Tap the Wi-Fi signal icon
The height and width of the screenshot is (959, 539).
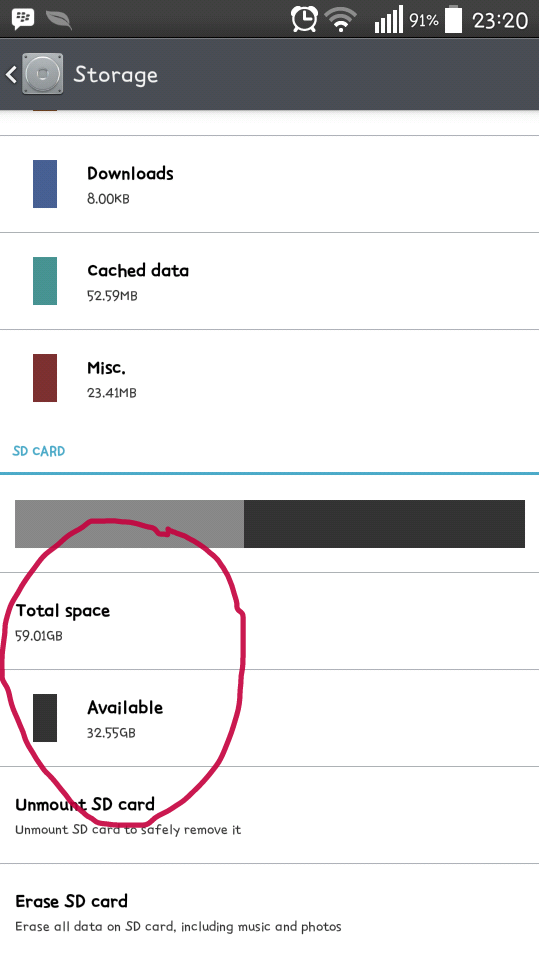pos(341,20)
